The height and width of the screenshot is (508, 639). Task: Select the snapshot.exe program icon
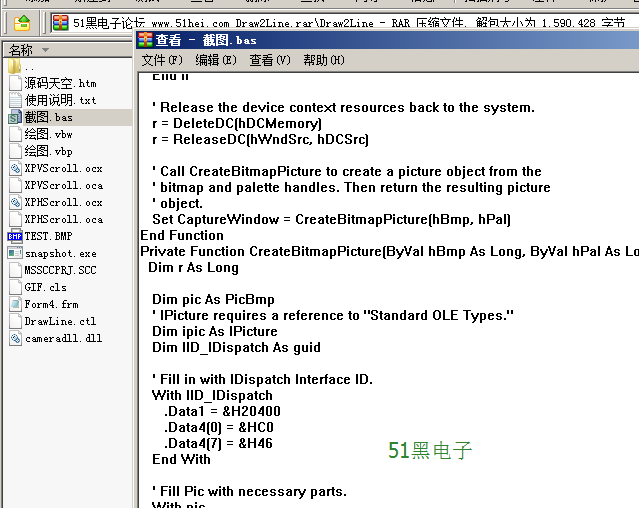[15, 253]
